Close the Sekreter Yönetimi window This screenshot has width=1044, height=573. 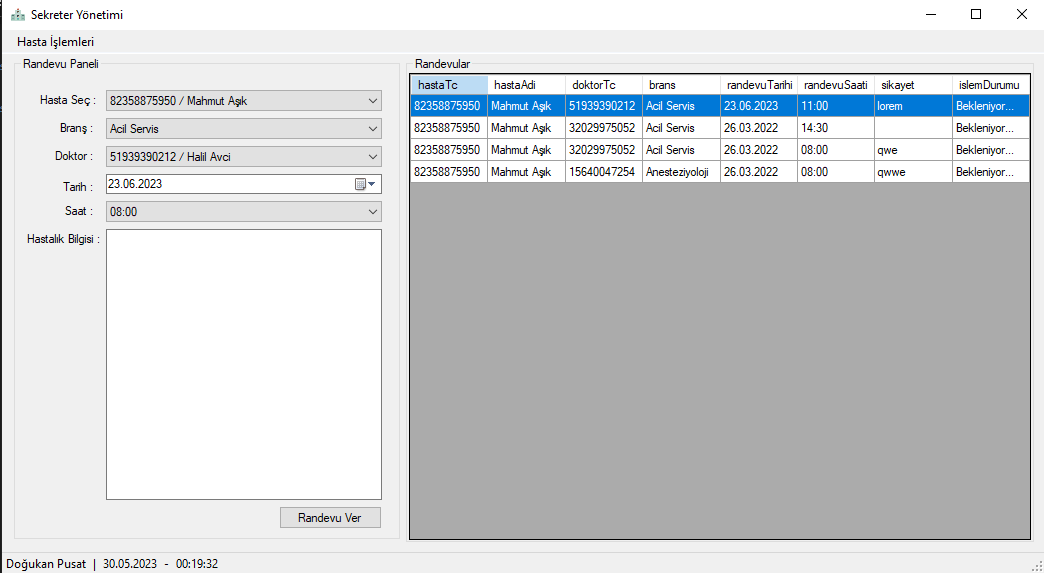[x=1022, y=15]
